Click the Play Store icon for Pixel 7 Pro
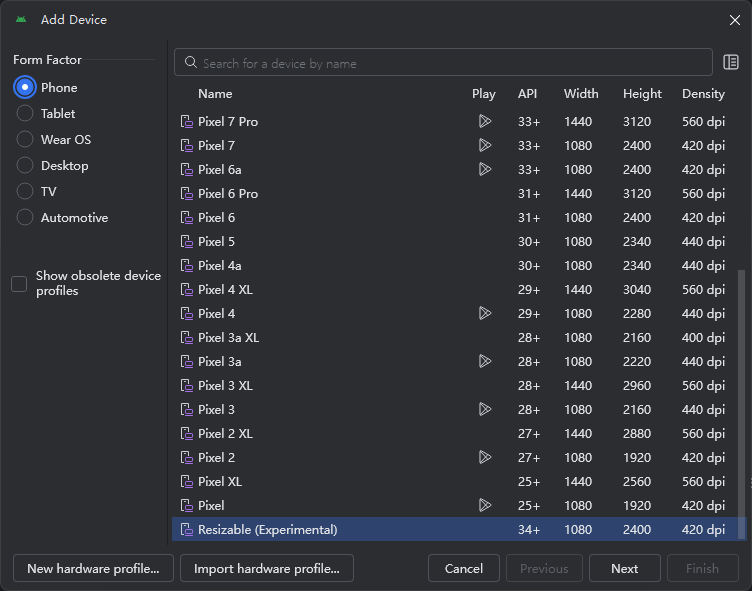 tap(484, 122)
